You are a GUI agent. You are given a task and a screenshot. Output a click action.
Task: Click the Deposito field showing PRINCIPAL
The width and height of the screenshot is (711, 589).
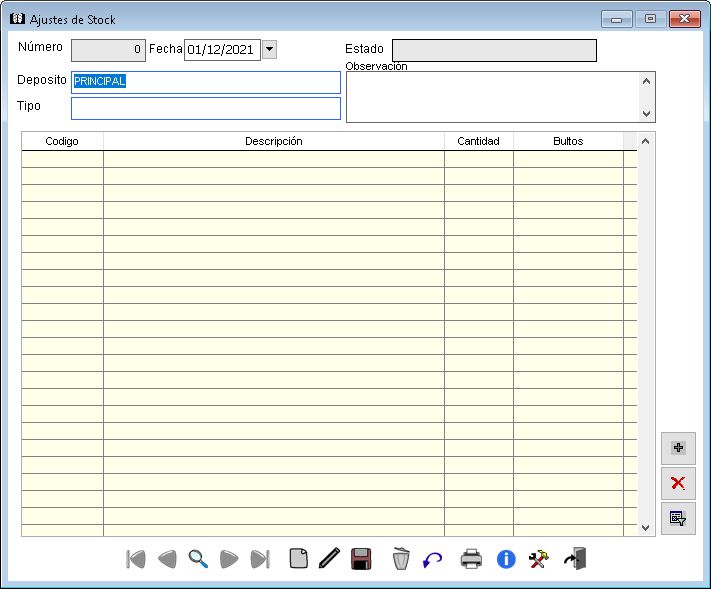(x=205, y=82)
